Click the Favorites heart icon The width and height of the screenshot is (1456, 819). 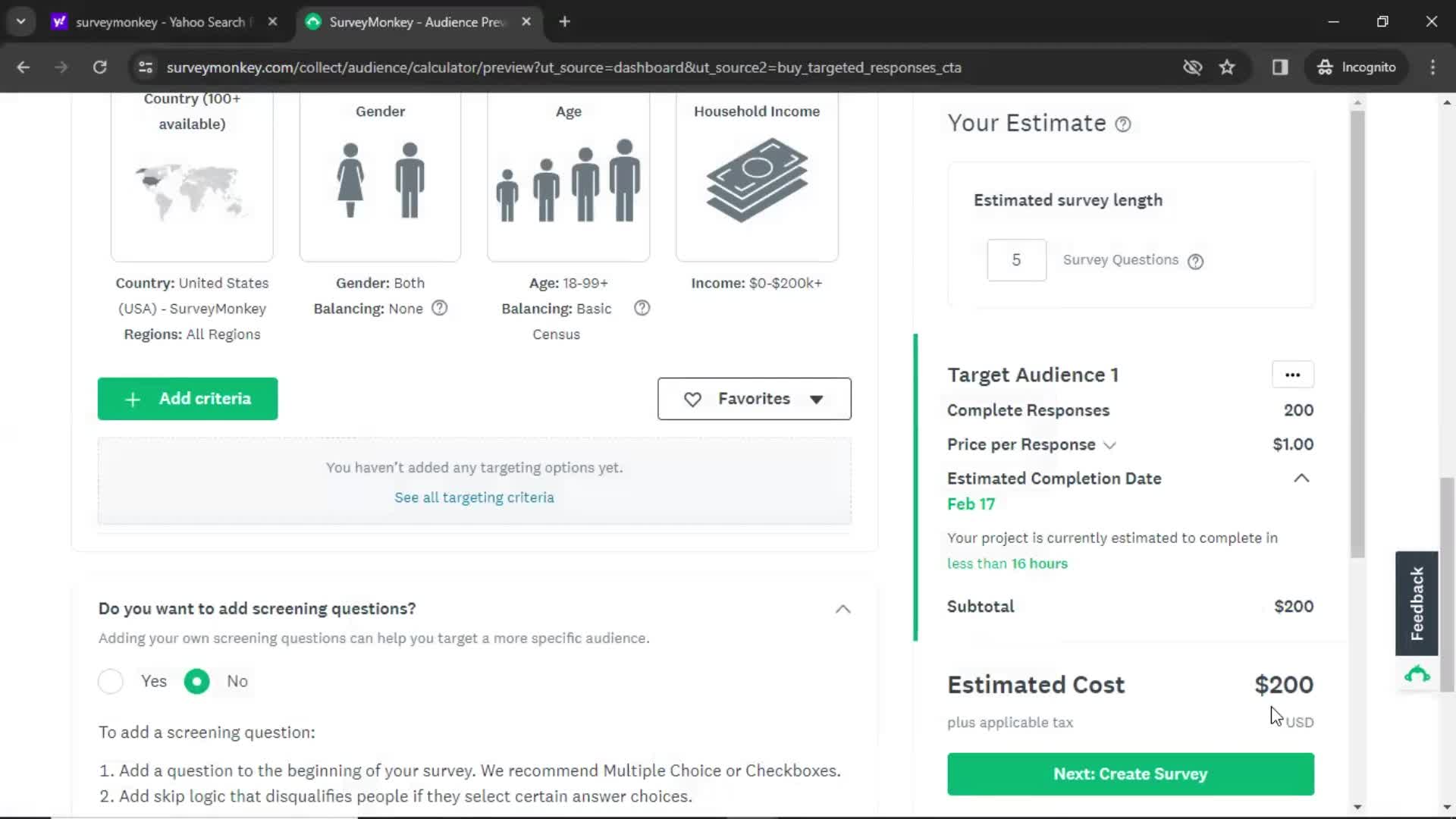(693, 399)
